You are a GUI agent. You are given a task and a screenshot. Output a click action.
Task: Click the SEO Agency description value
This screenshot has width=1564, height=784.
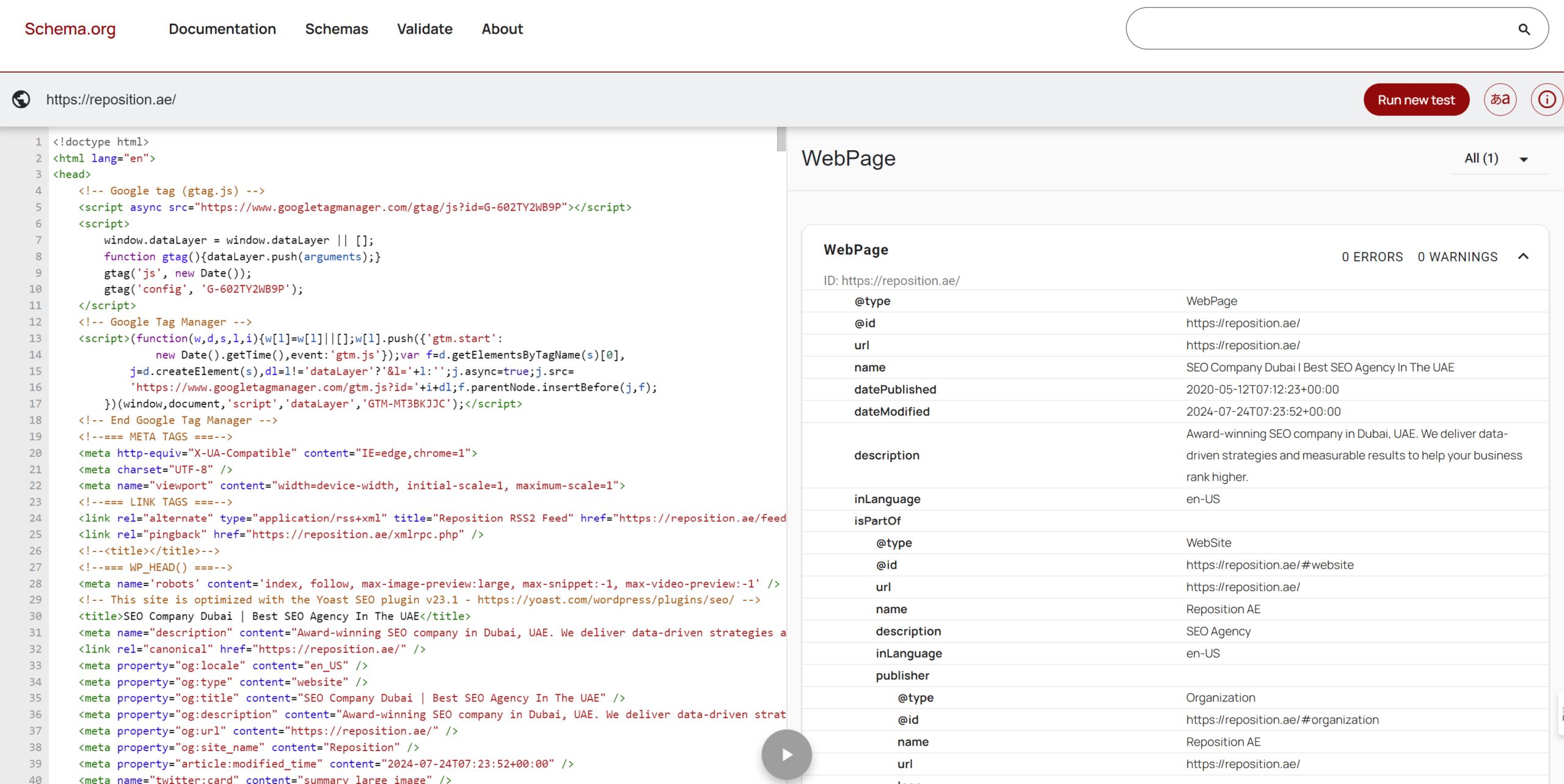point(1218,631)
